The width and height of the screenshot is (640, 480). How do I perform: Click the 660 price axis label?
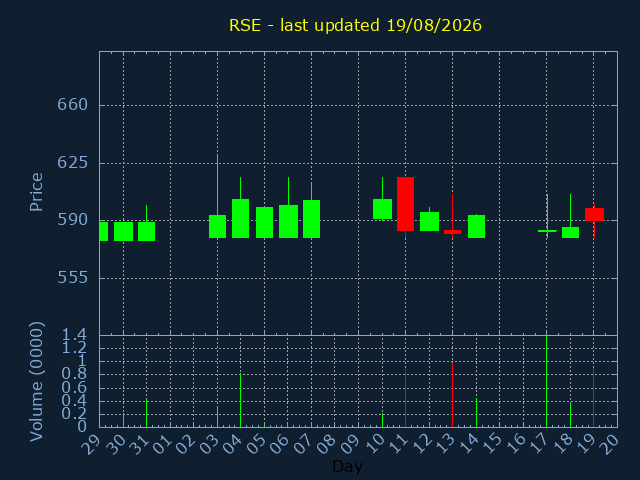point(72,105)
